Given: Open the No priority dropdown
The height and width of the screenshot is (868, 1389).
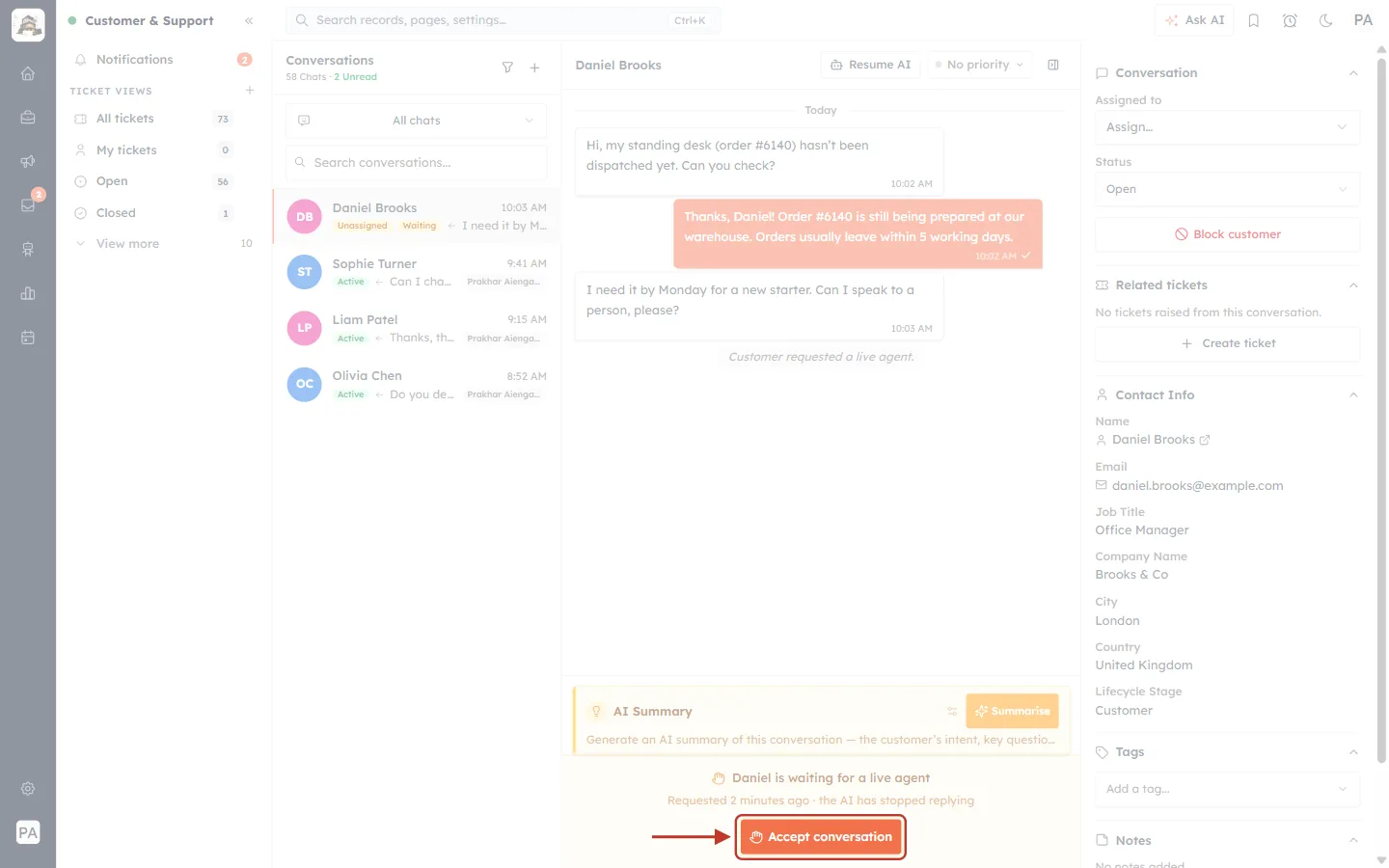Looking at the screenshot, I should (x=980, y=65).
